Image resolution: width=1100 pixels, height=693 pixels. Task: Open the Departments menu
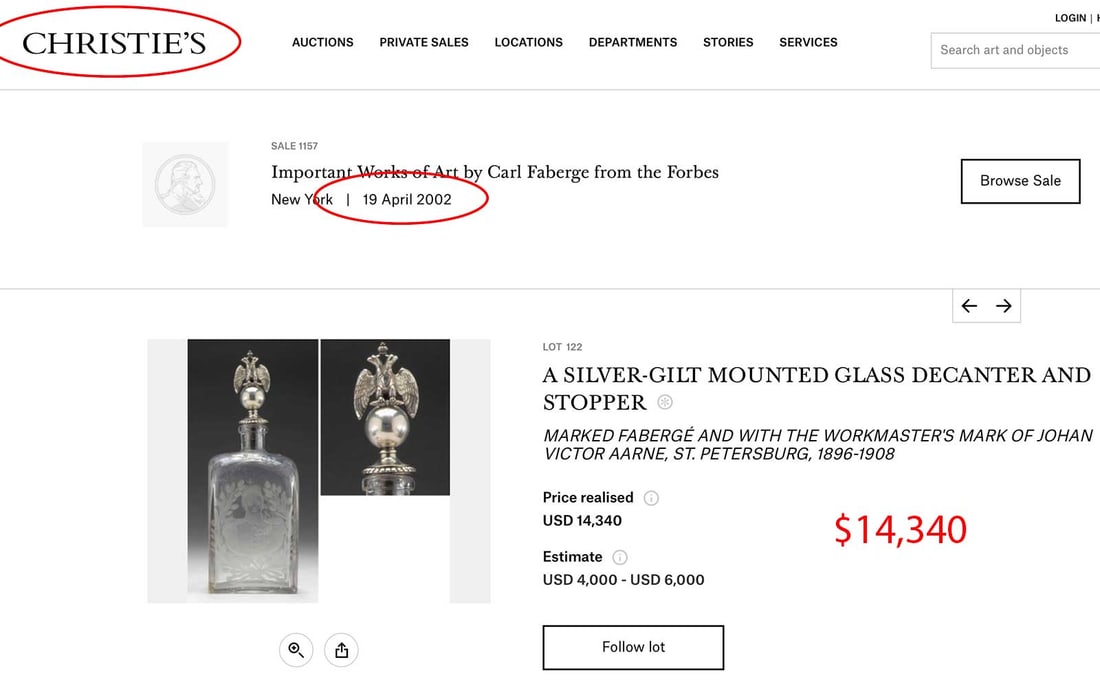coord(633,42)
